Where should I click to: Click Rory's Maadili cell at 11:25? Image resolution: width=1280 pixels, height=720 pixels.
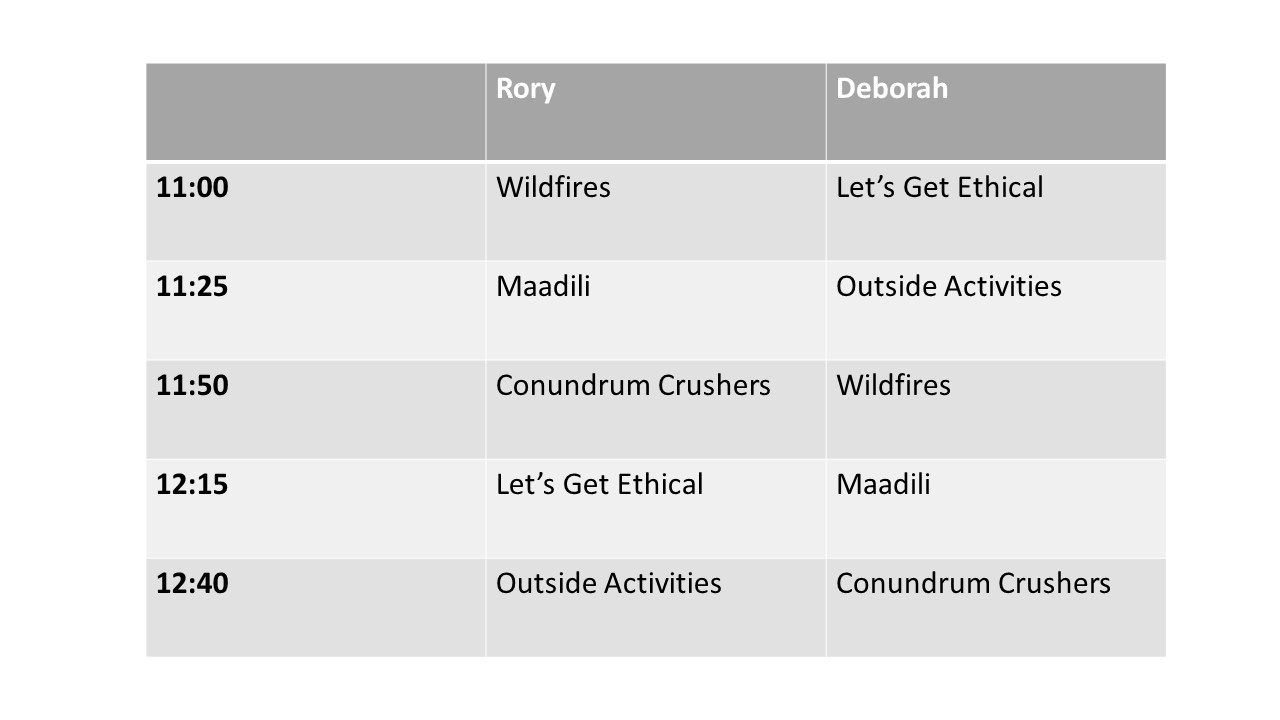coord(656,310)
